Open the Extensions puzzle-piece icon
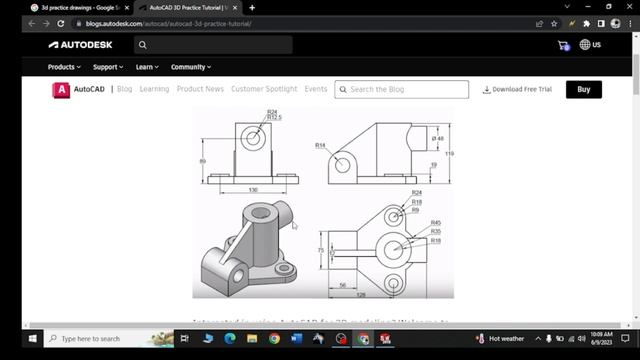The width and height of the screenshot is (640, 360). tap(587, 24)
